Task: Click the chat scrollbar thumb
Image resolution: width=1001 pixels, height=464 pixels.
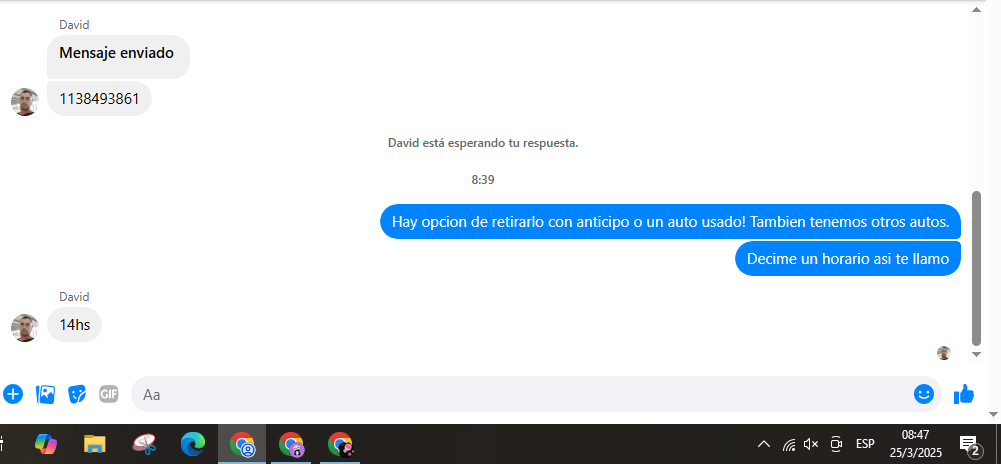Action: point(975,268)
